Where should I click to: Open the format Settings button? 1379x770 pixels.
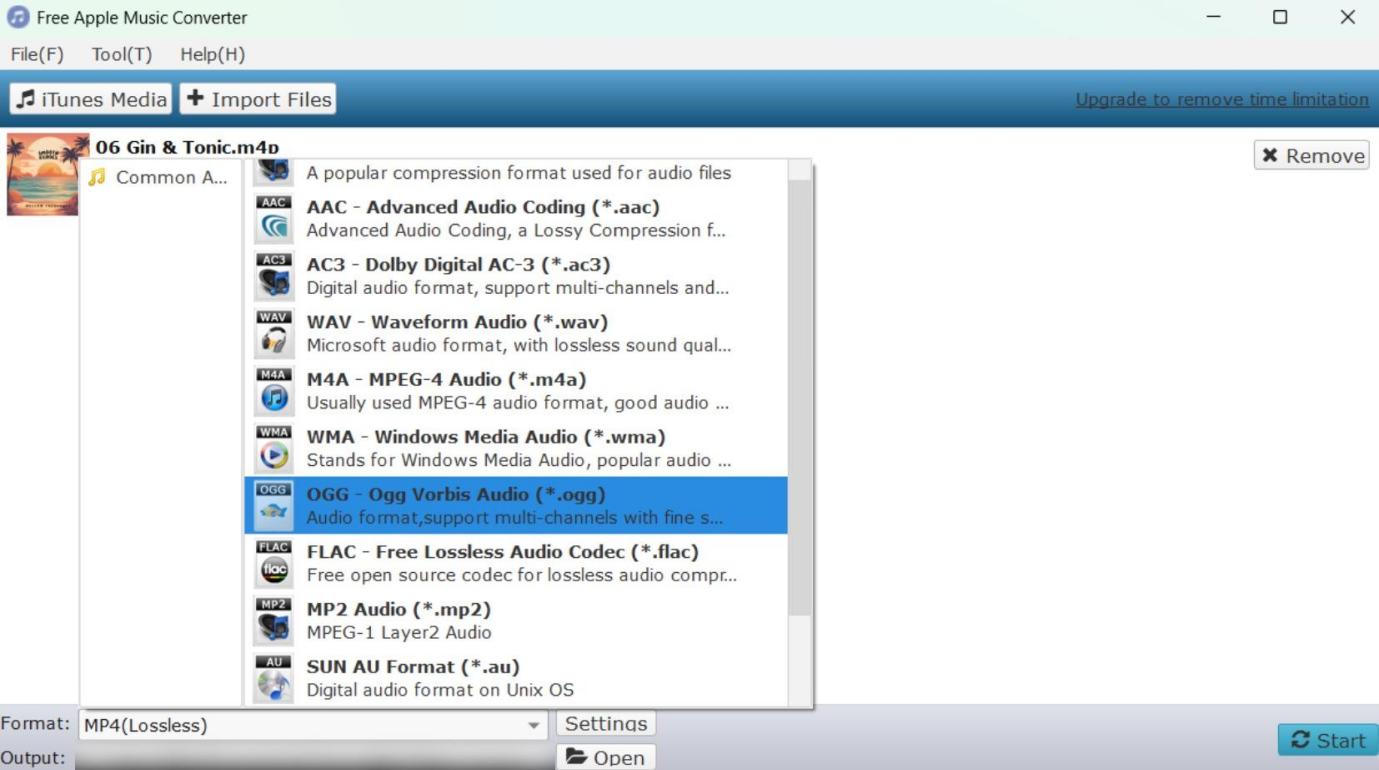pos(606,723)
